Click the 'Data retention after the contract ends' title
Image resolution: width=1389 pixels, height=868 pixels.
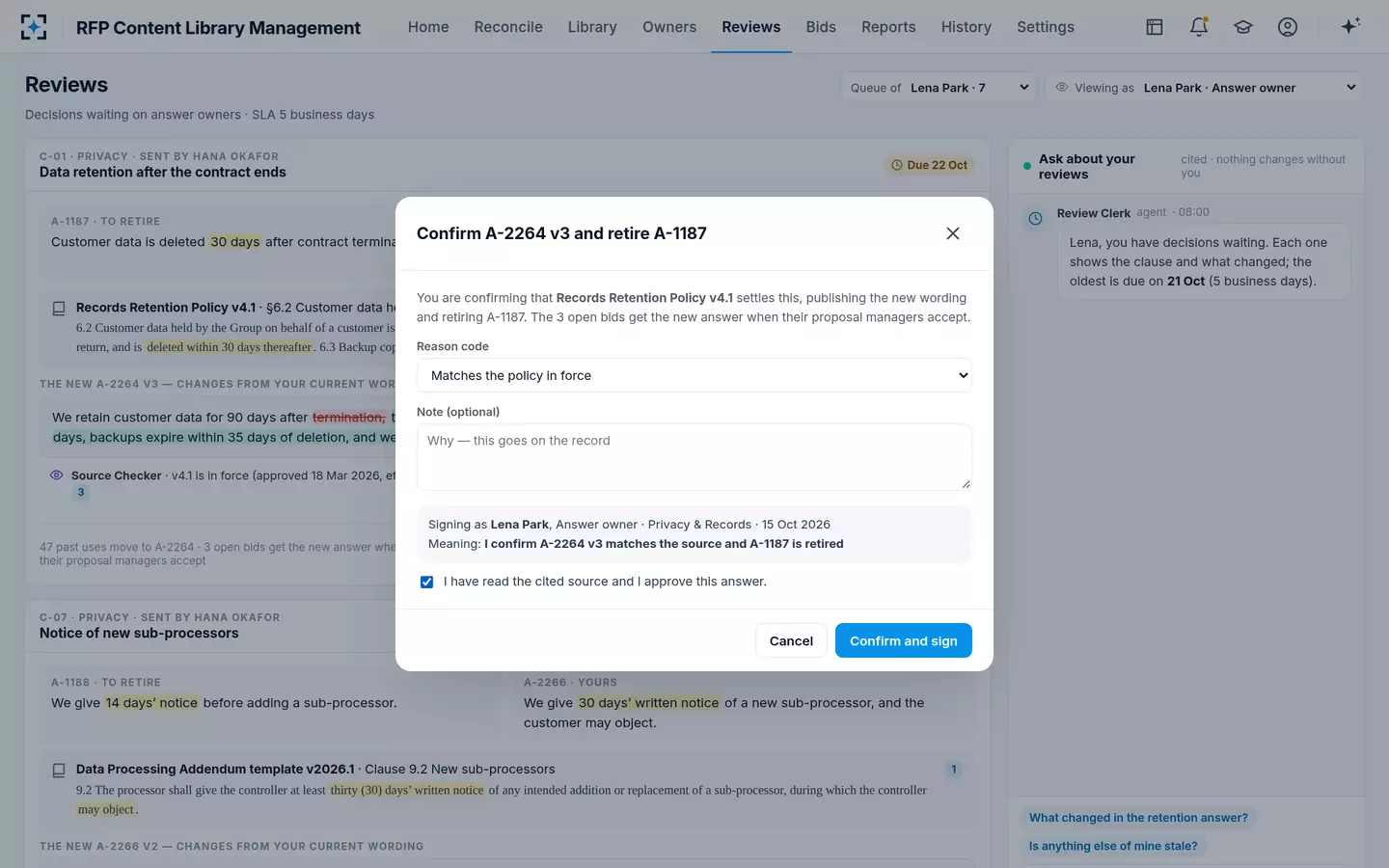163,173
